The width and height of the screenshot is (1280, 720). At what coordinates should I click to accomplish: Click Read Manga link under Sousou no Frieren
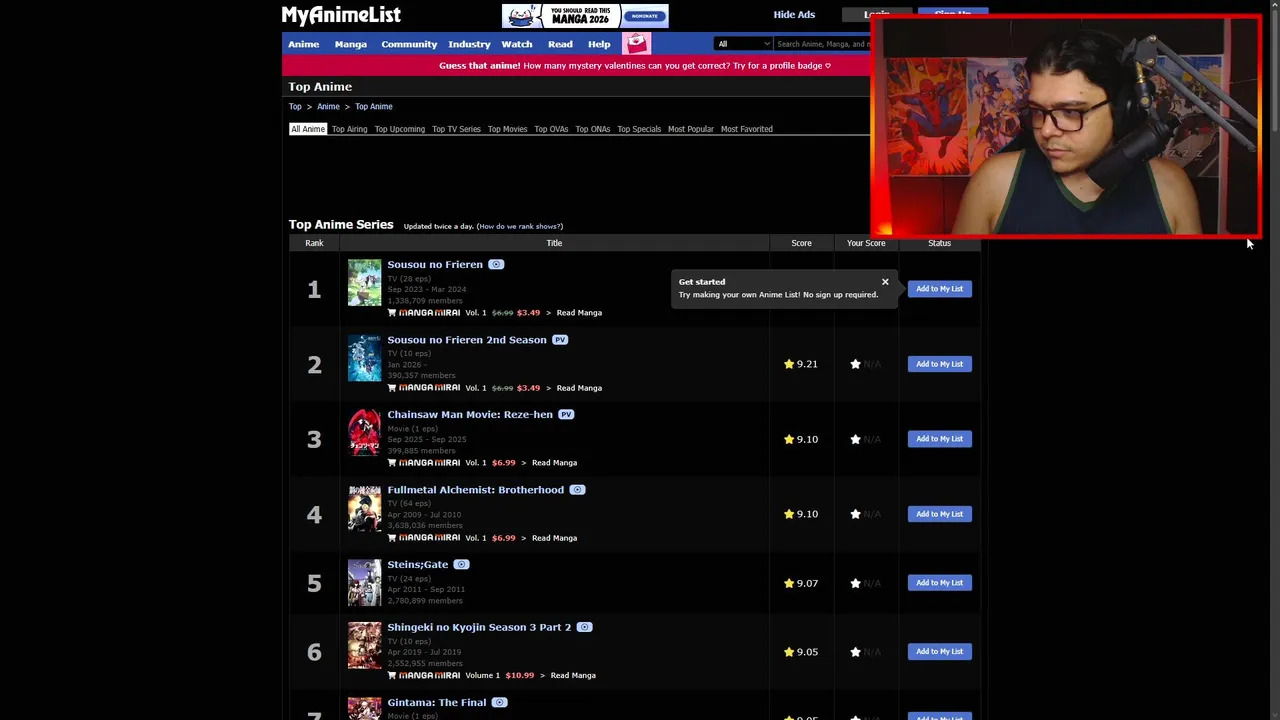[x=579, y=313]
